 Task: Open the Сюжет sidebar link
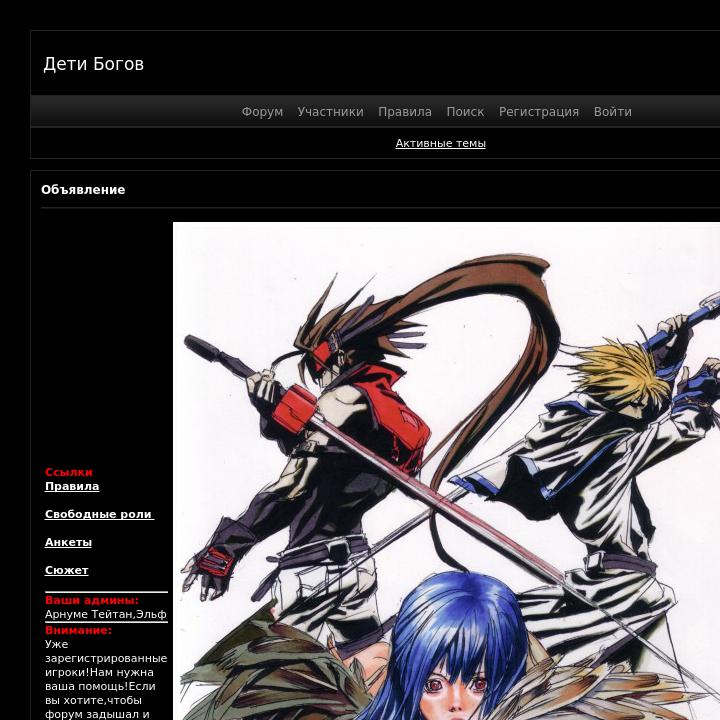pyautogui.click(x=67, y=570)
